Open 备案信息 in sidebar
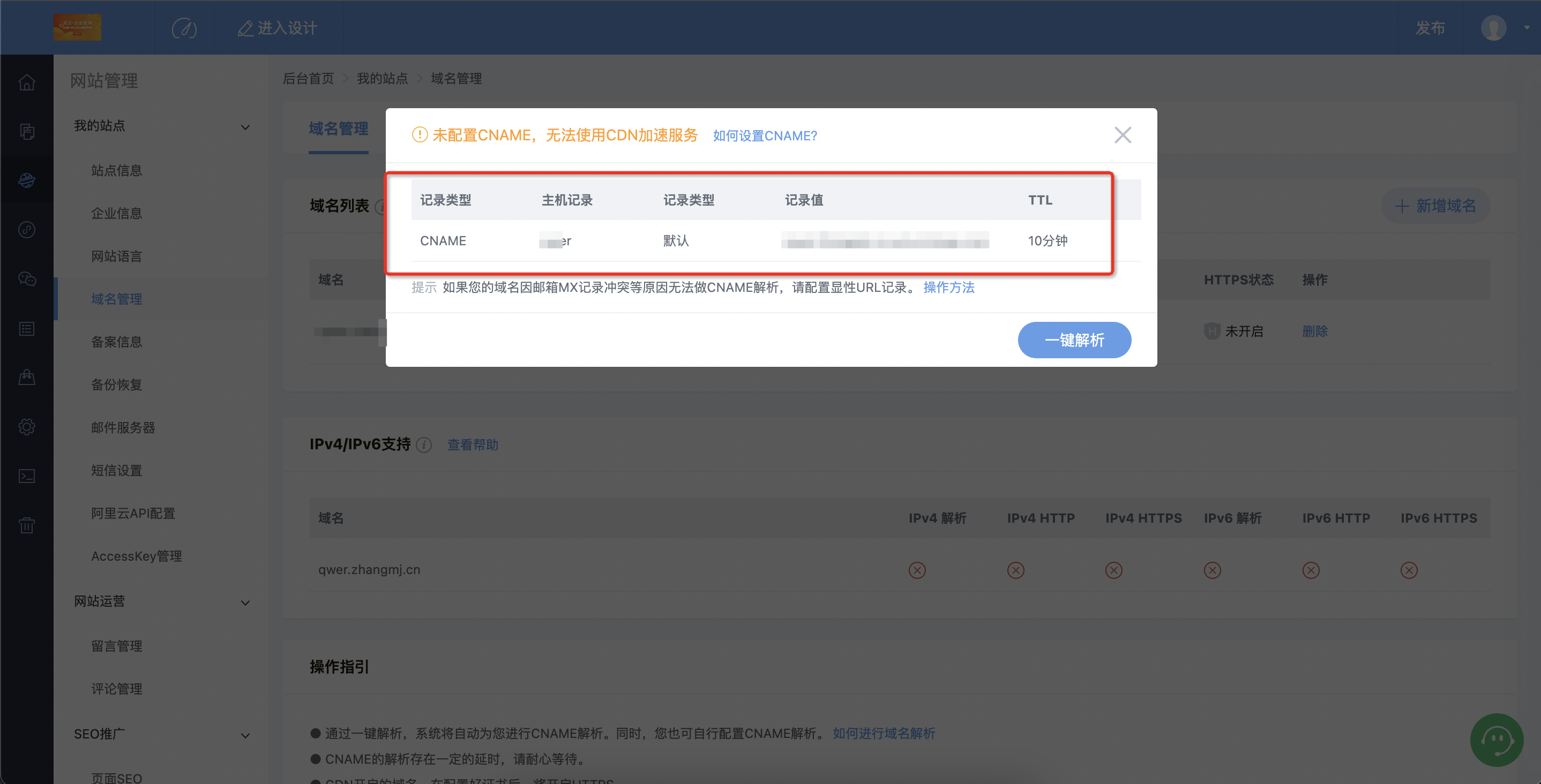 [117, 342]
